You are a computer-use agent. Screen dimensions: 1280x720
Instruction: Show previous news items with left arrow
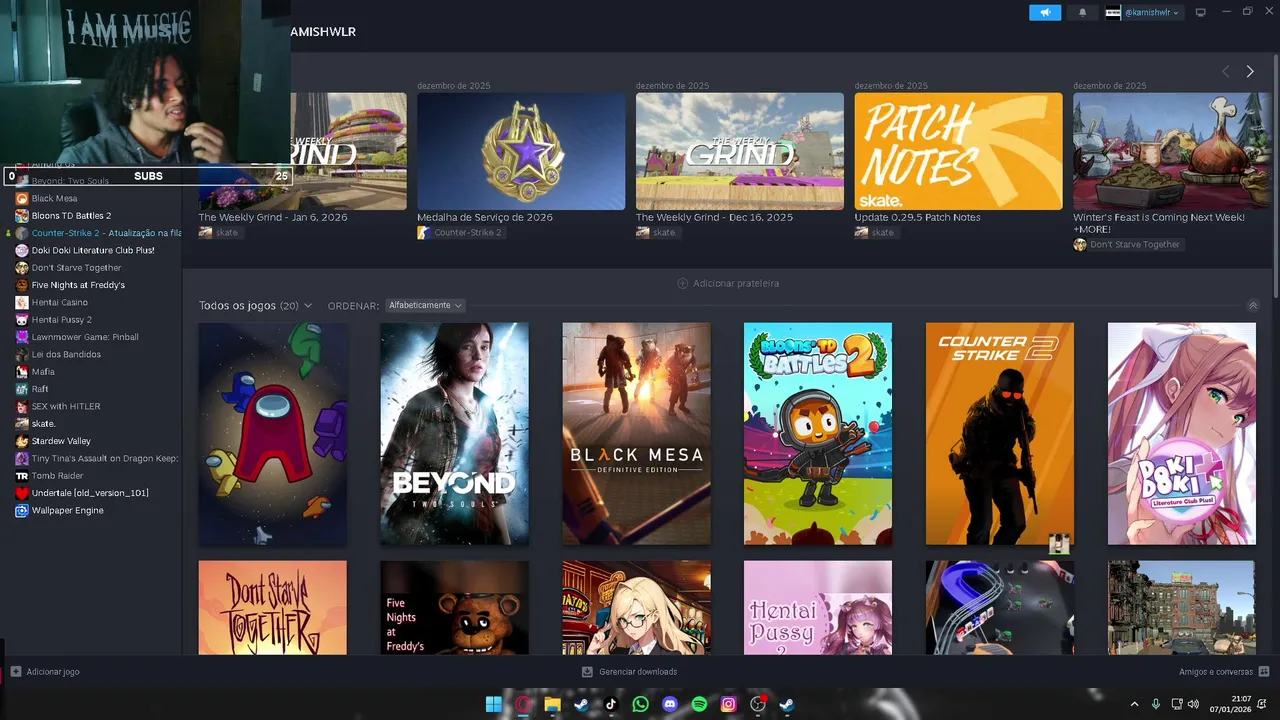click(1226, 71)
